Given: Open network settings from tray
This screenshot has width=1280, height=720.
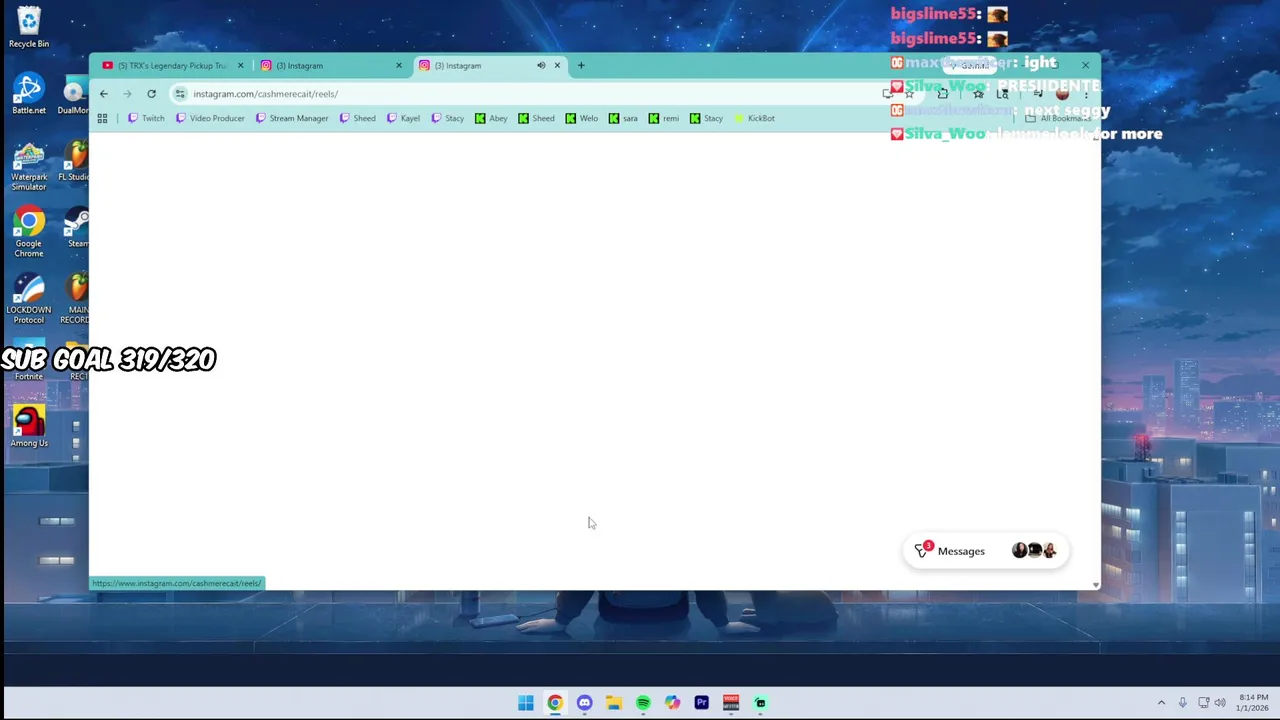Looking at the screenshot, I should [1204, 703].
